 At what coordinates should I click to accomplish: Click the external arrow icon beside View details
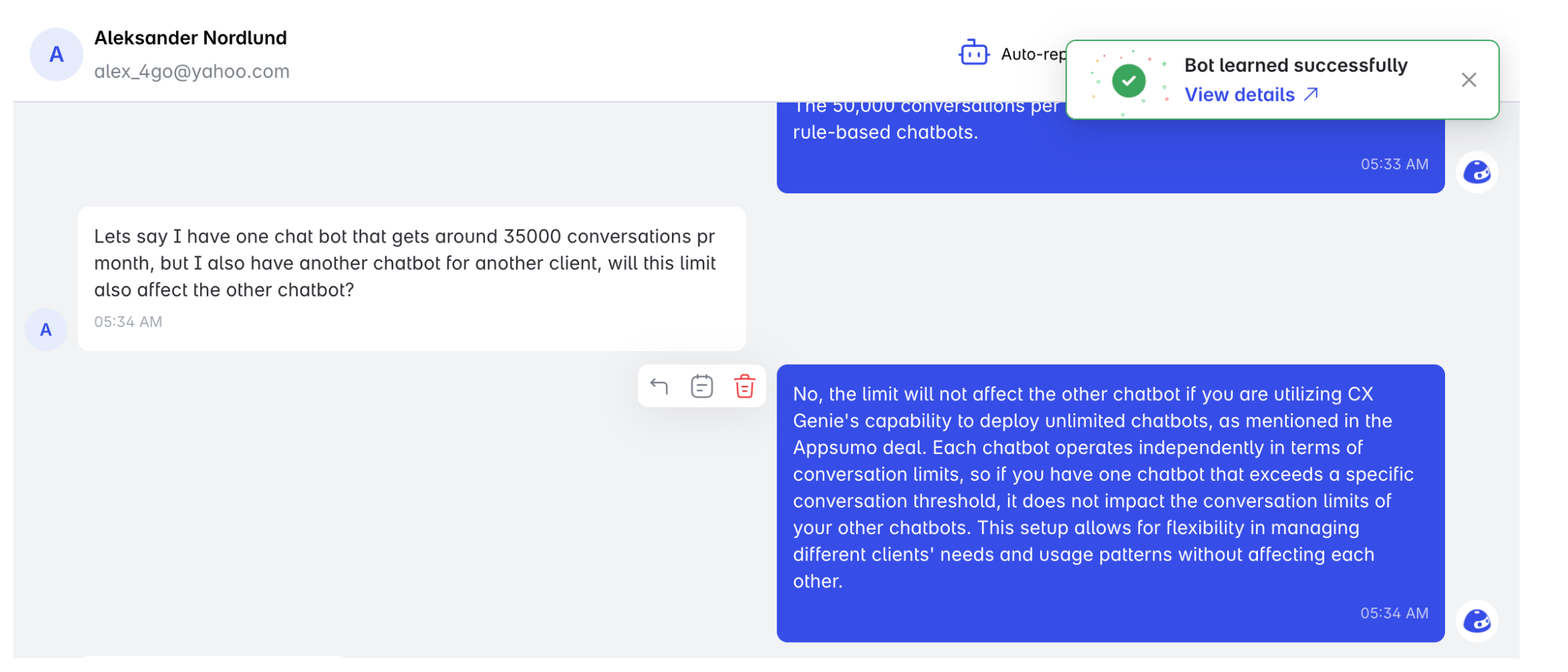pyautogui.click(x=1311, y=94)
